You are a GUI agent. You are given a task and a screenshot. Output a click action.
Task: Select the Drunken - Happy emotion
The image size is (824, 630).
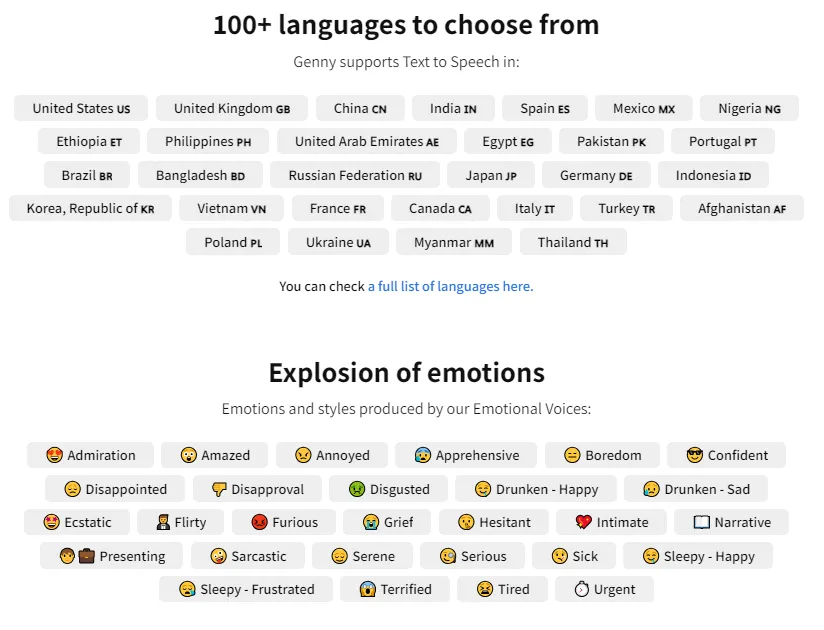(x=535, y=488)
